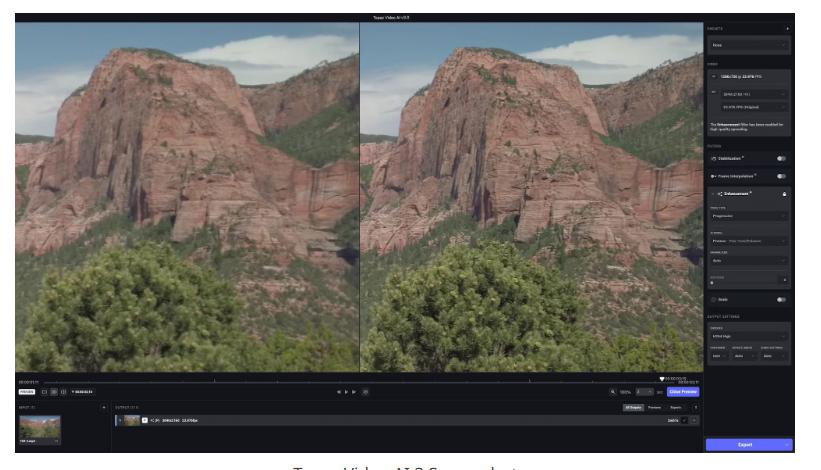Click the Close Preview button
Viewport: 821px width, 470px height.
(683, 391)
